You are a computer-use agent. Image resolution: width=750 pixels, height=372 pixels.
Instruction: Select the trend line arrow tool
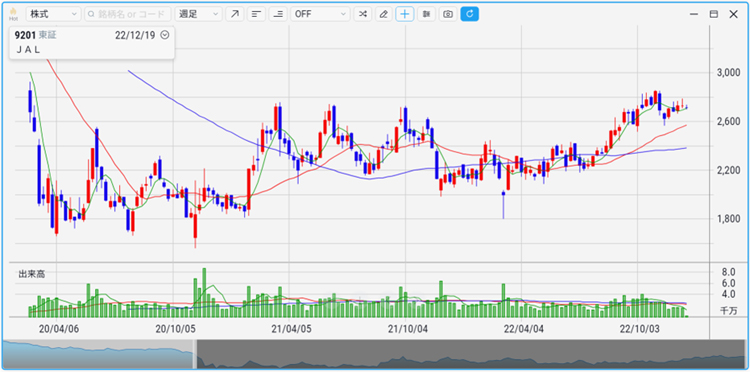pos(234,14)
